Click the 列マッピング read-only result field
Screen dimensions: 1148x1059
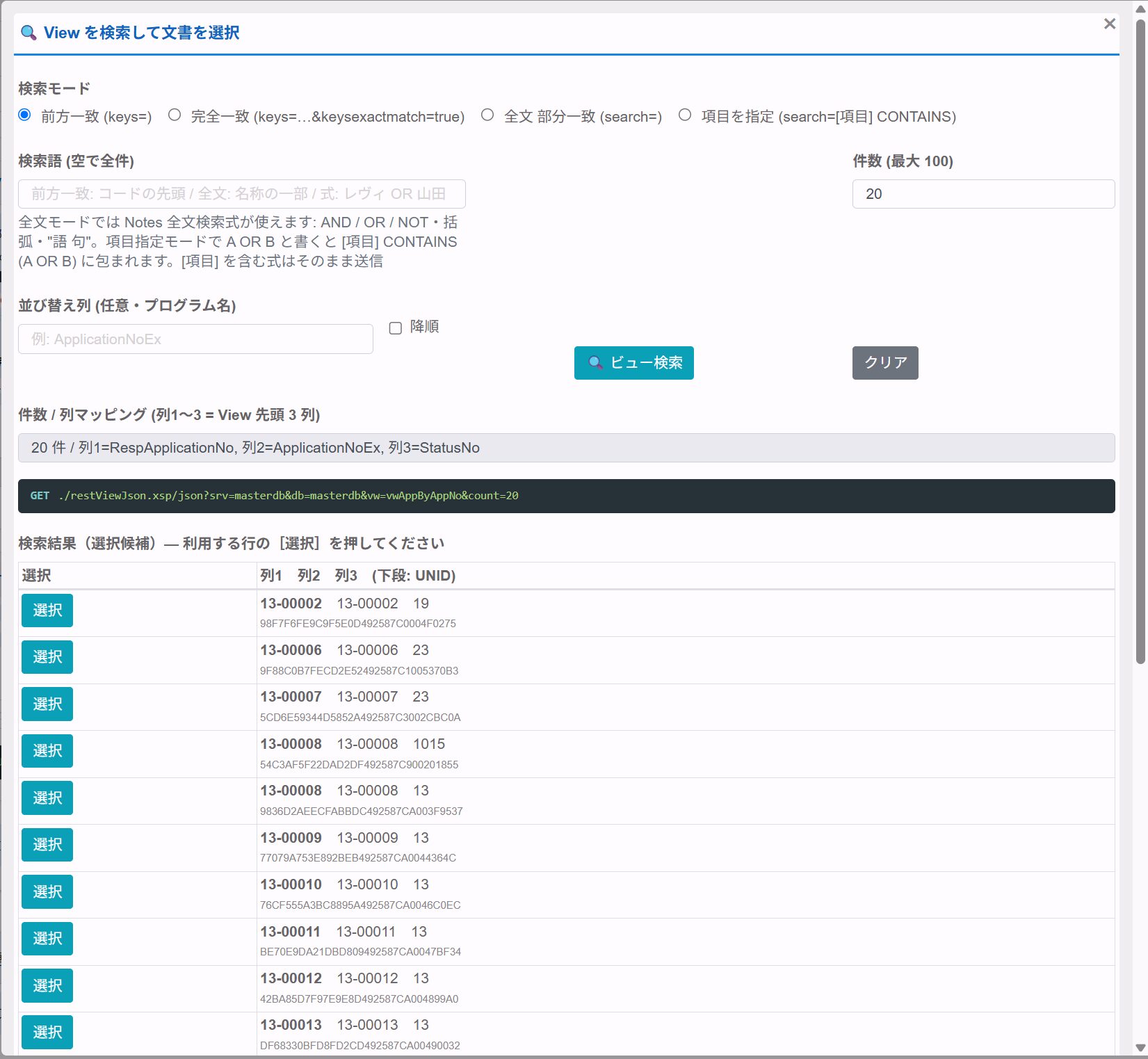click(567, 448)
